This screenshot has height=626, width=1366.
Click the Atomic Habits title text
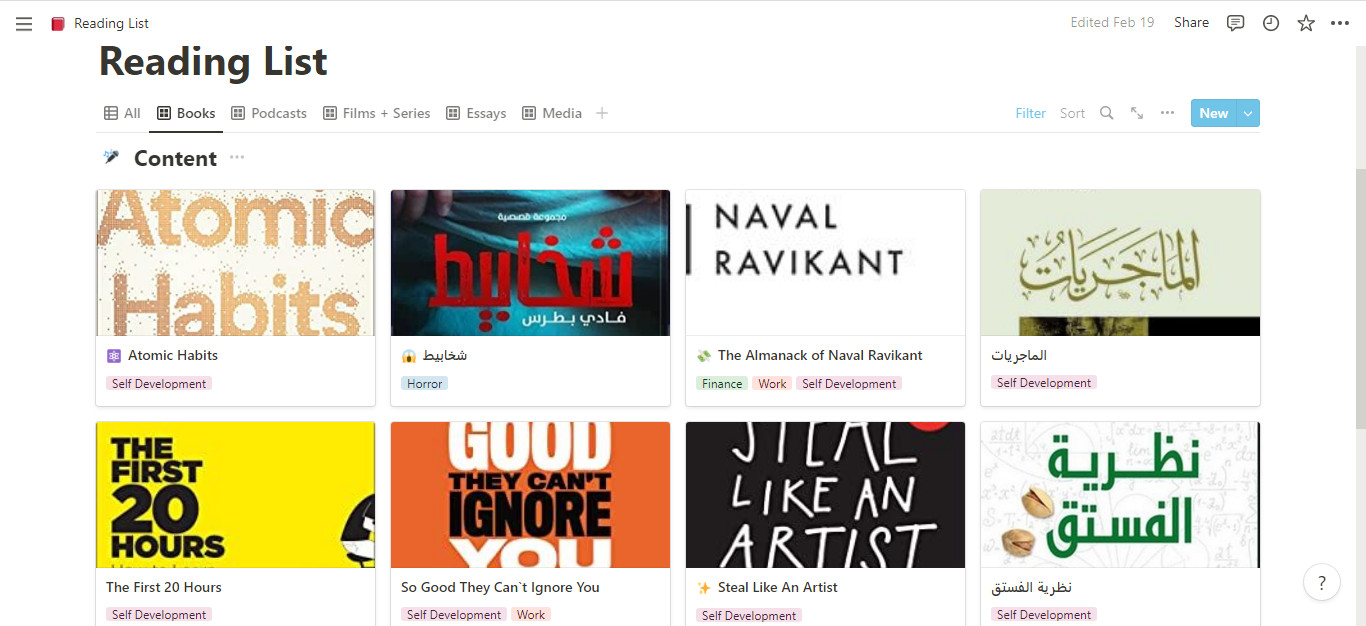click(x=173, y=355)
